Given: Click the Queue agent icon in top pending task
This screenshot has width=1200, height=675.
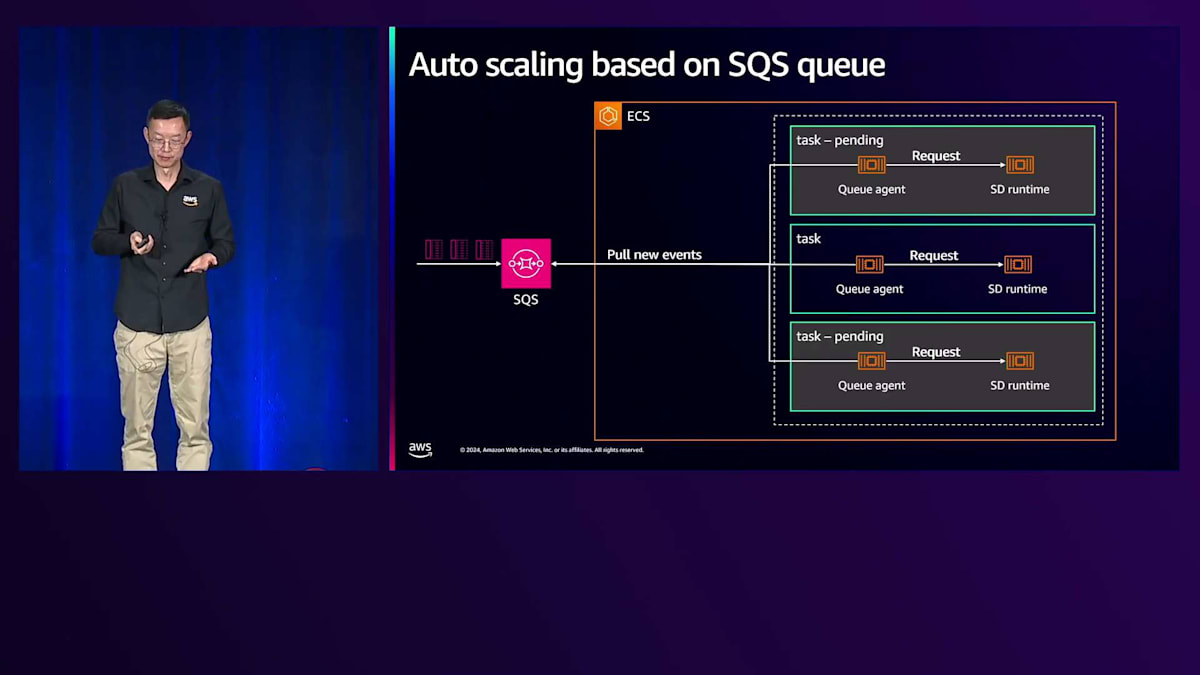Looking at the screenshot, I should pos(871,165).
